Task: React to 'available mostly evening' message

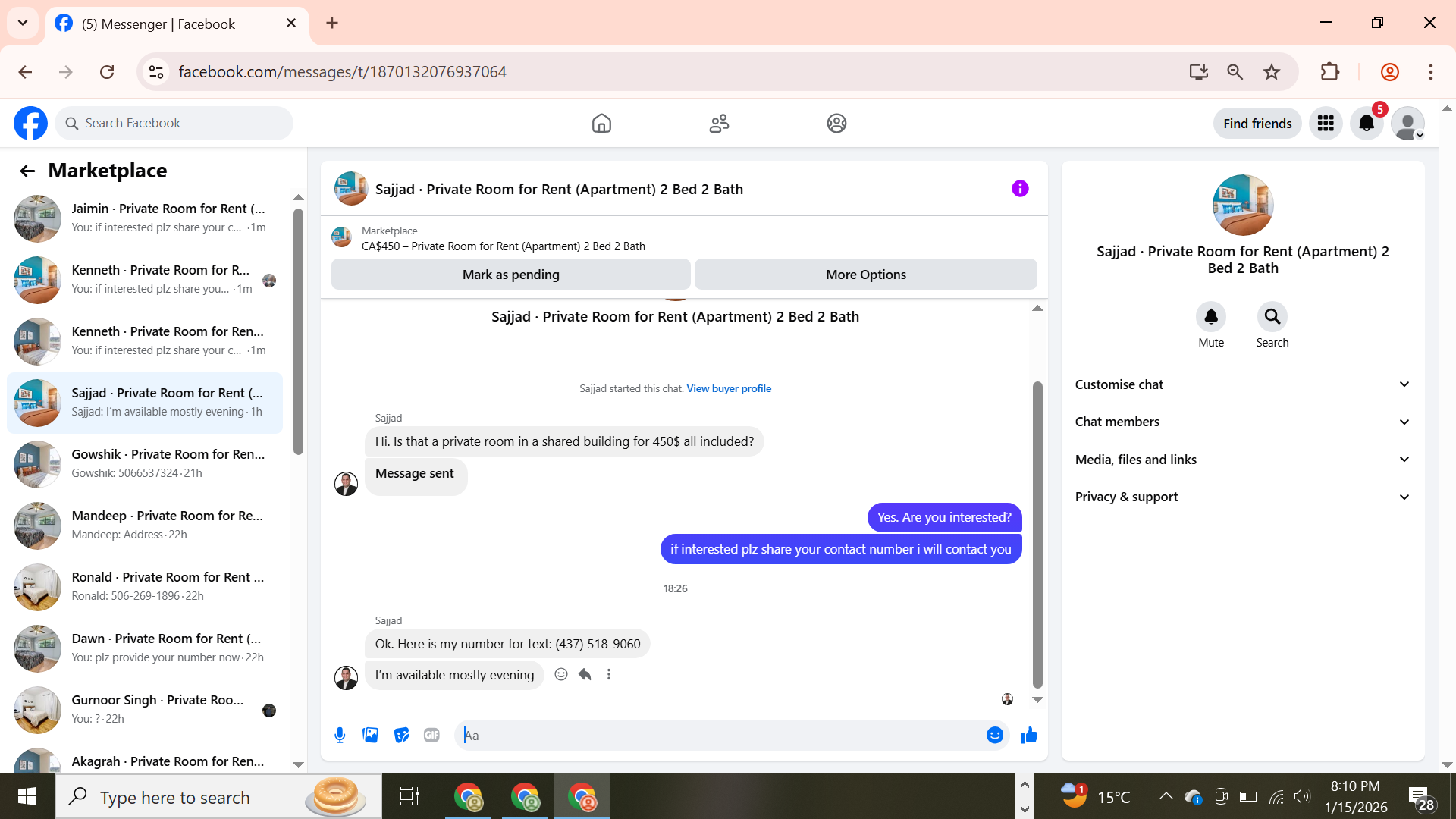Action: 561,674
